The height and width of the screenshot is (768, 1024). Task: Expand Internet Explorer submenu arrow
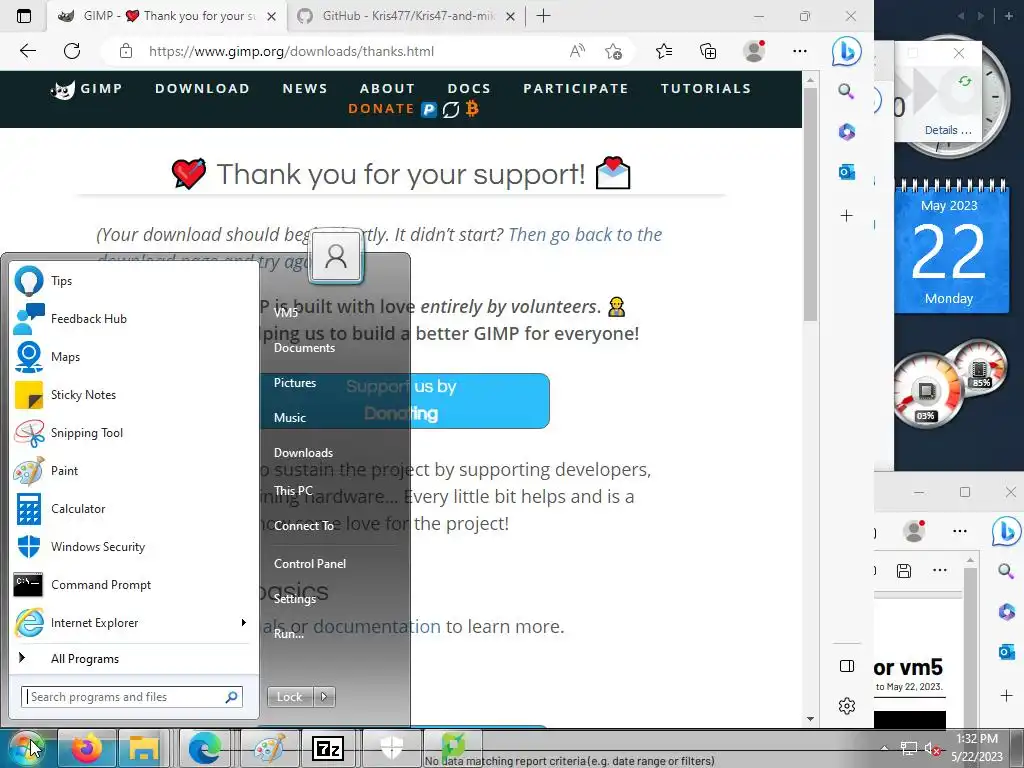point(244,622)
